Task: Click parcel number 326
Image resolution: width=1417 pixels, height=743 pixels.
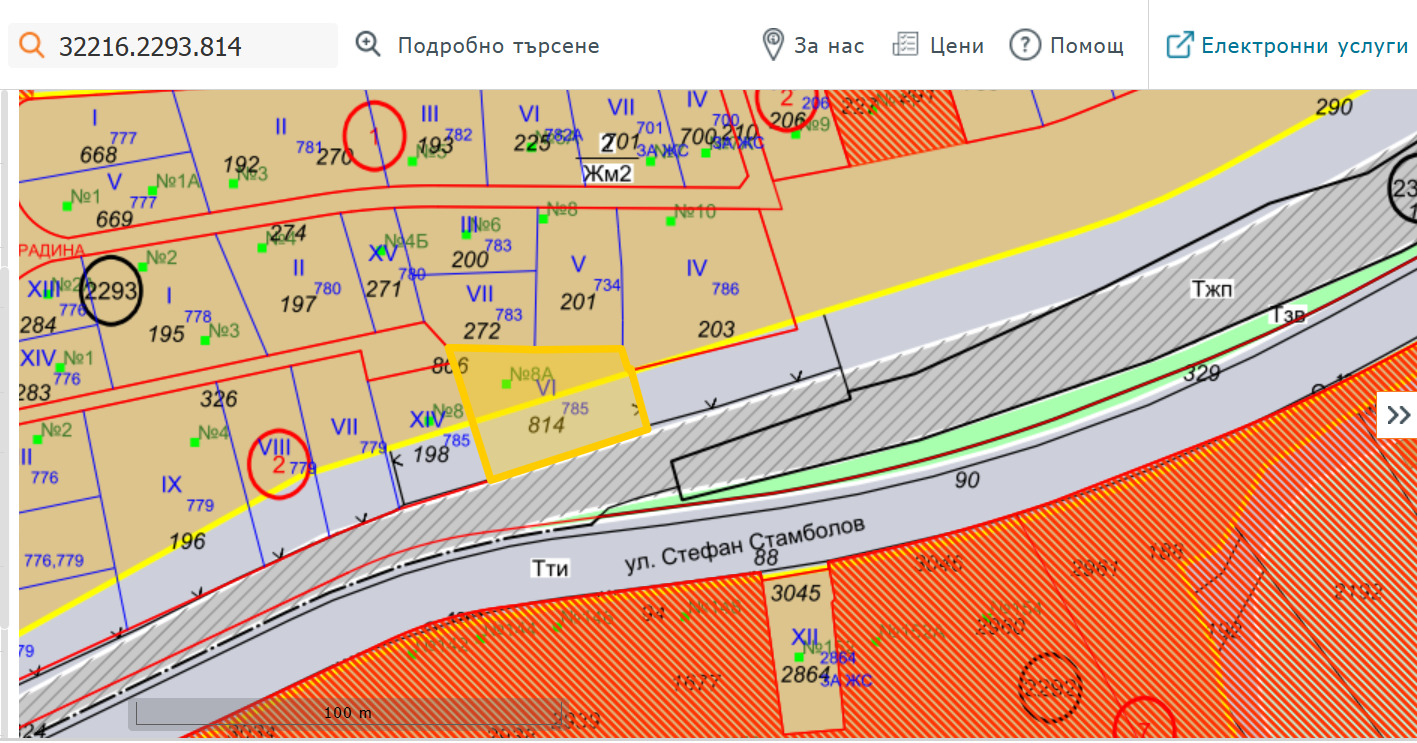Action: point(218,400)
